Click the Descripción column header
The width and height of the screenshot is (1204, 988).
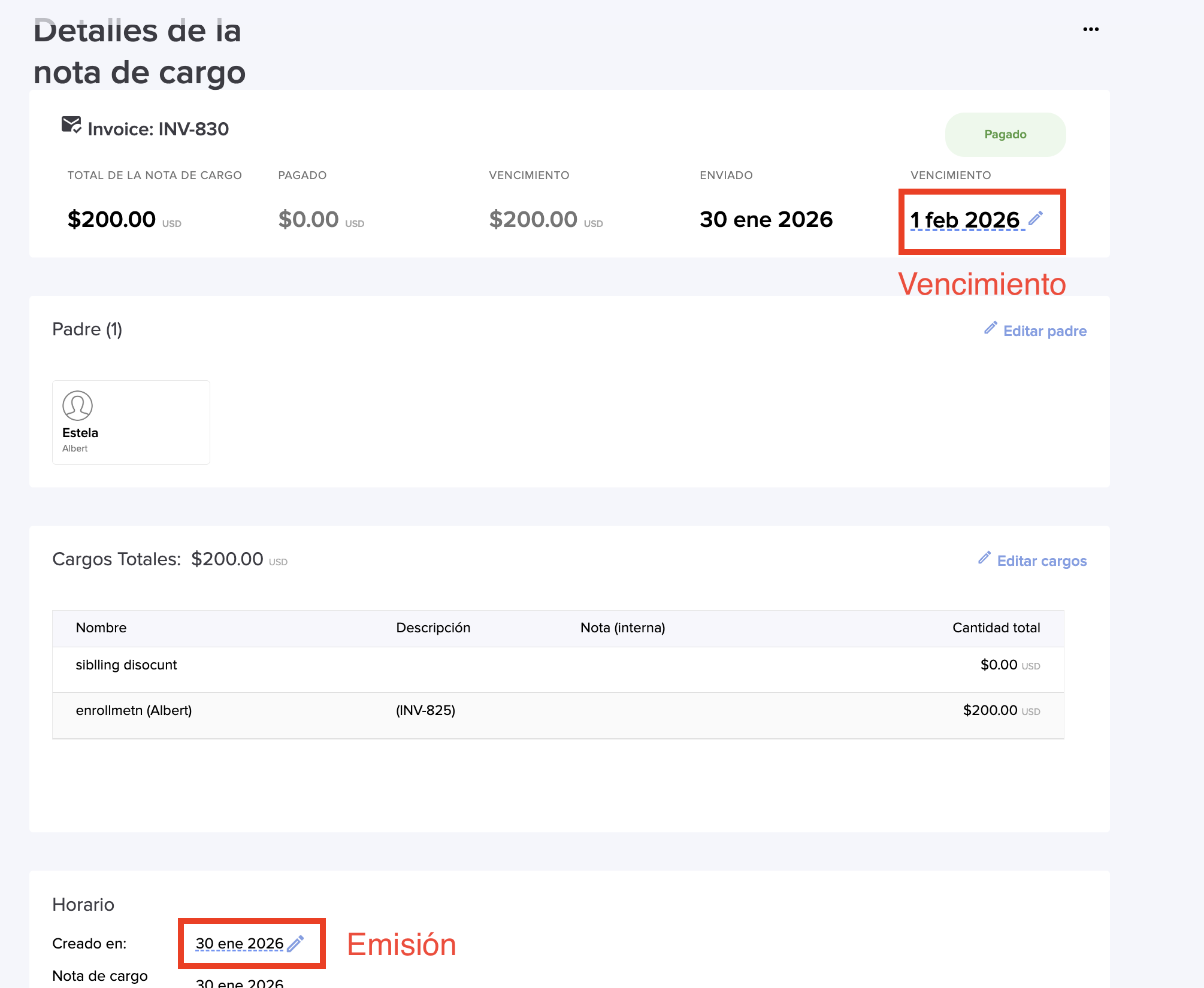(433, 628)
